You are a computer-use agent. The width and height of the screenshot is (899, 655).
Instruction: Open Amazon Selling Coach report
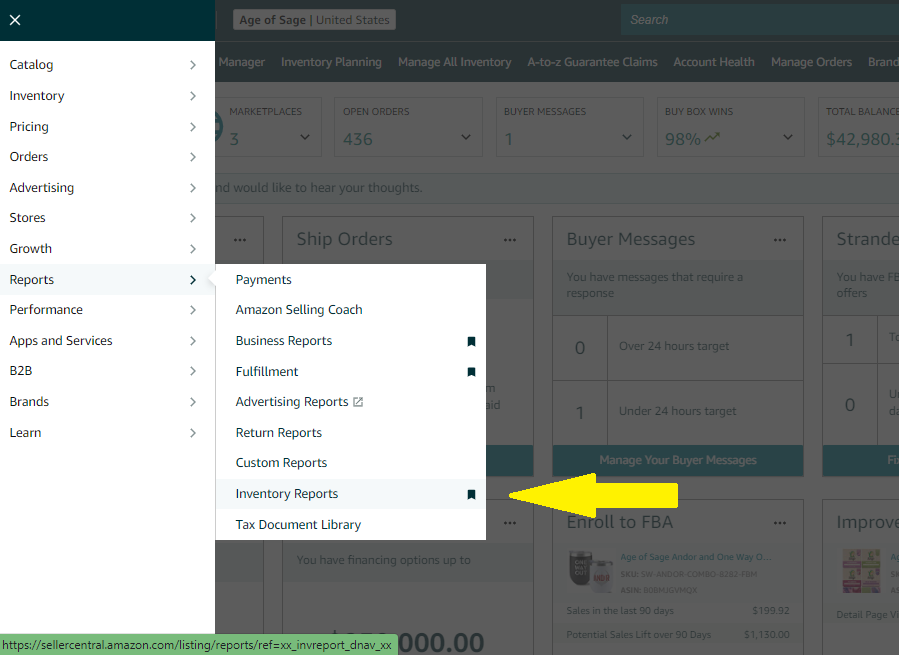[x=350, y=310]
